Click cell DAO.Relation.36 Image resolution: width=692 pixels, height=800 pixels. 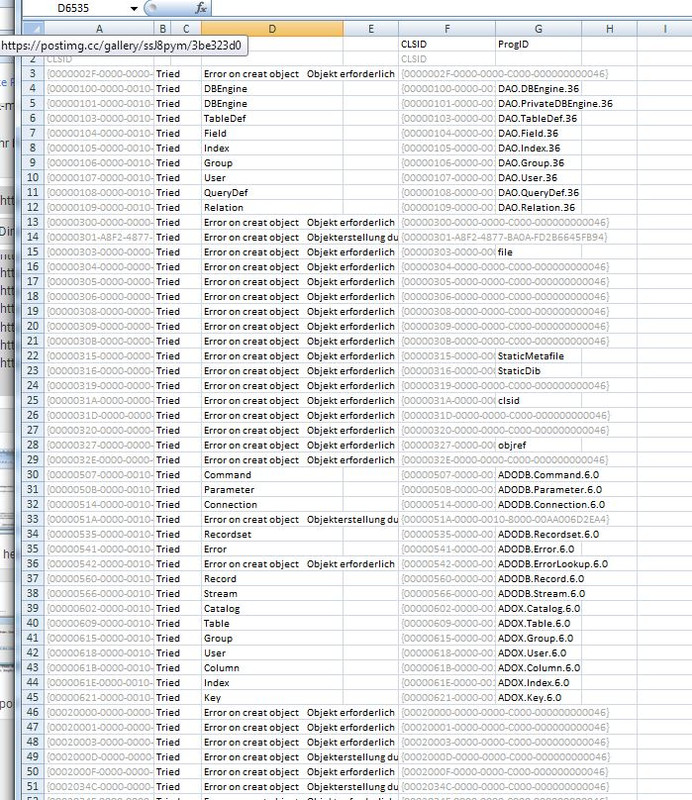[x=538, y=208]
